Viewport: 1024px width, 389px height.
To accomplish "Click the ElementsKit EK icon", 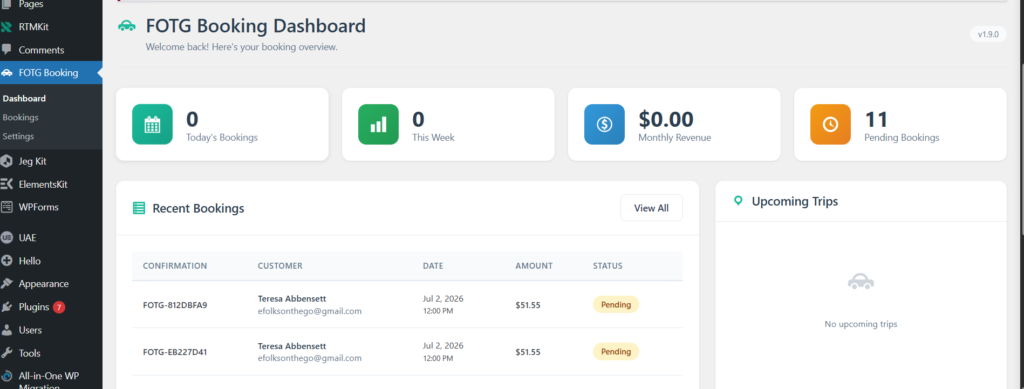I will pos(7,184).
